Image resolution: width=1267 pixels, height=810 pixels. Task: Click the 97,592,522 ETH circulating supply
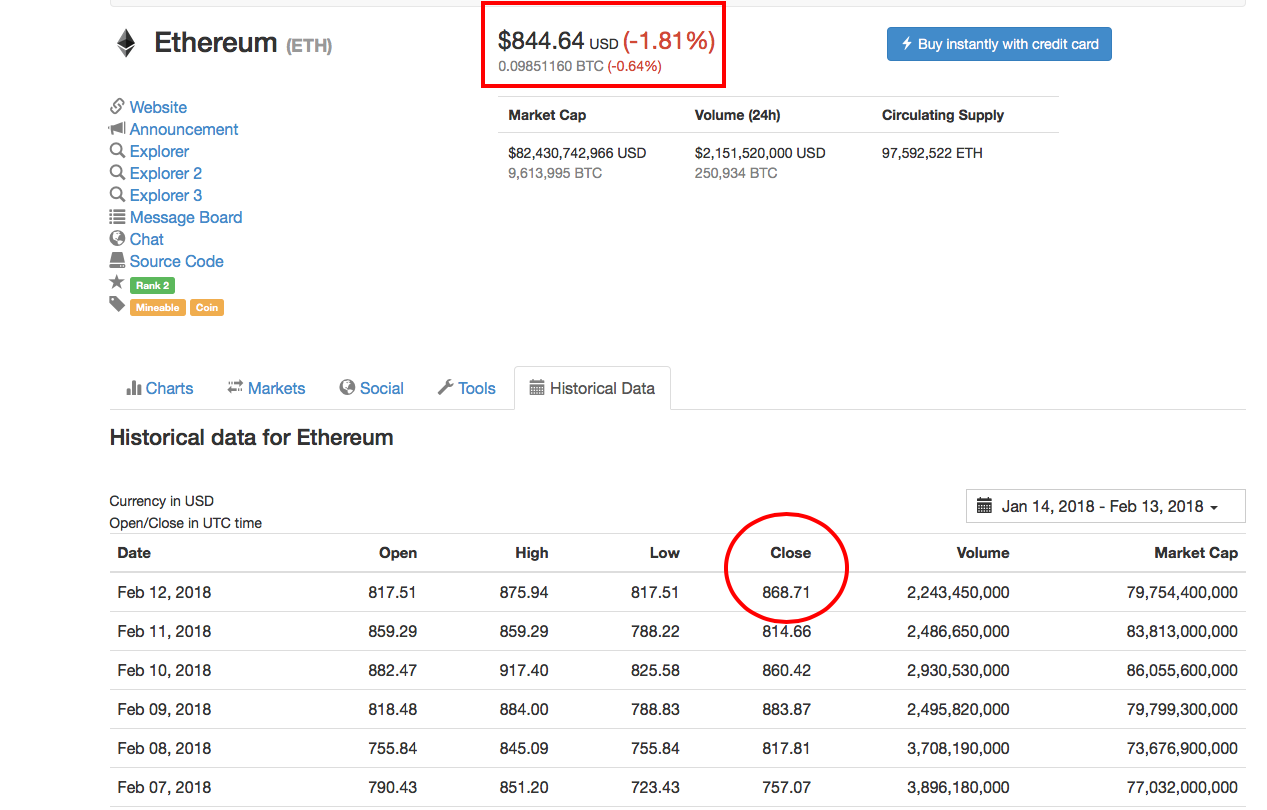pos(932,153)
